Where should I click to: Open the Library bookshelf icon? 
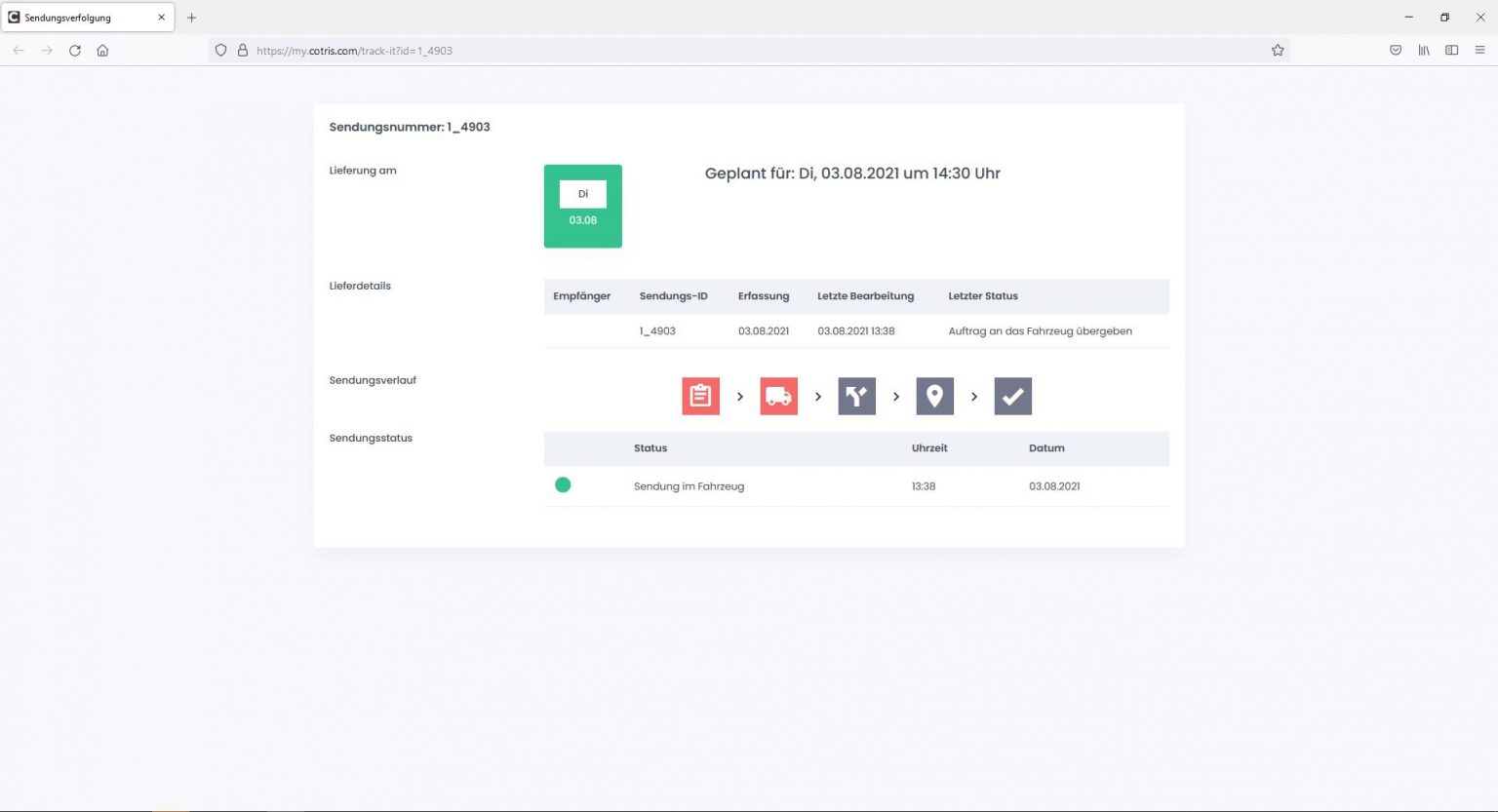(x=1424, y=51)
